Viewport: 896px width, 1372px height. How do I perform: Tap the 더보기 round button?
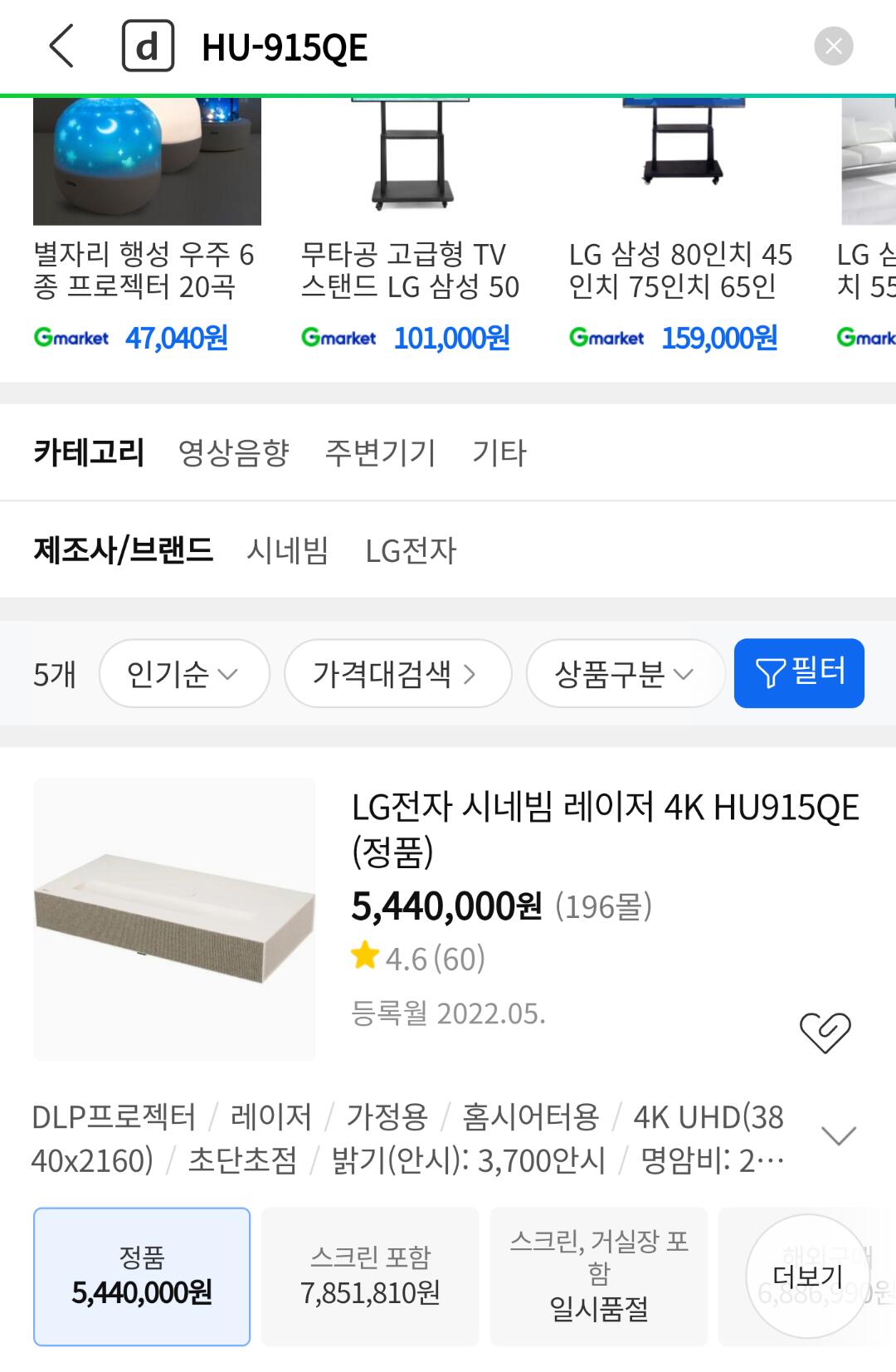pyautogui.click(x=807, y=1276)
